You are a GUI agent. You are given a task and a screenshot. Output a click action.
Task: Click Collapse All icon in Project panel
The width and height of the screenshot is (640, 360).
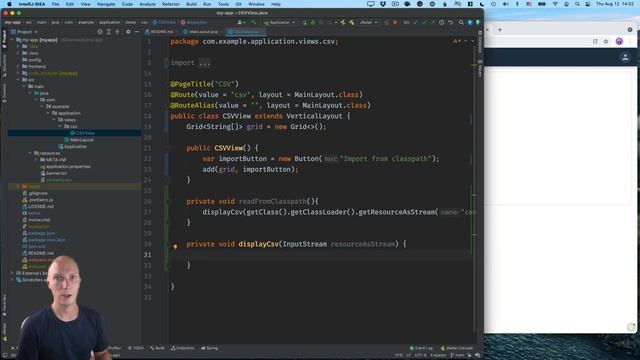tap(118, 32)
